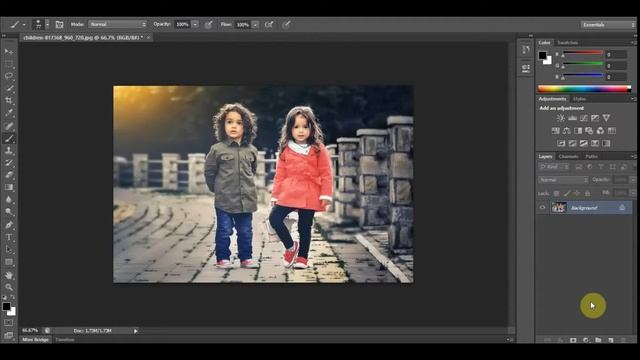Open the brush Mode dropdown
640x360 pixels.
(x=118, y=24)
